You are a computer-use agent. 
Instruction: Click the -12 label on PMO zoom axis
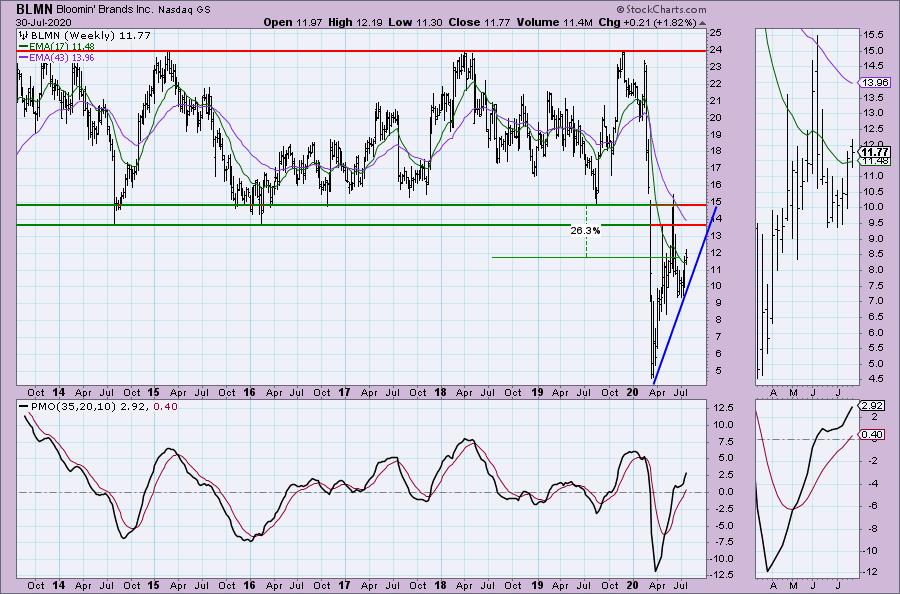[872, 572]
